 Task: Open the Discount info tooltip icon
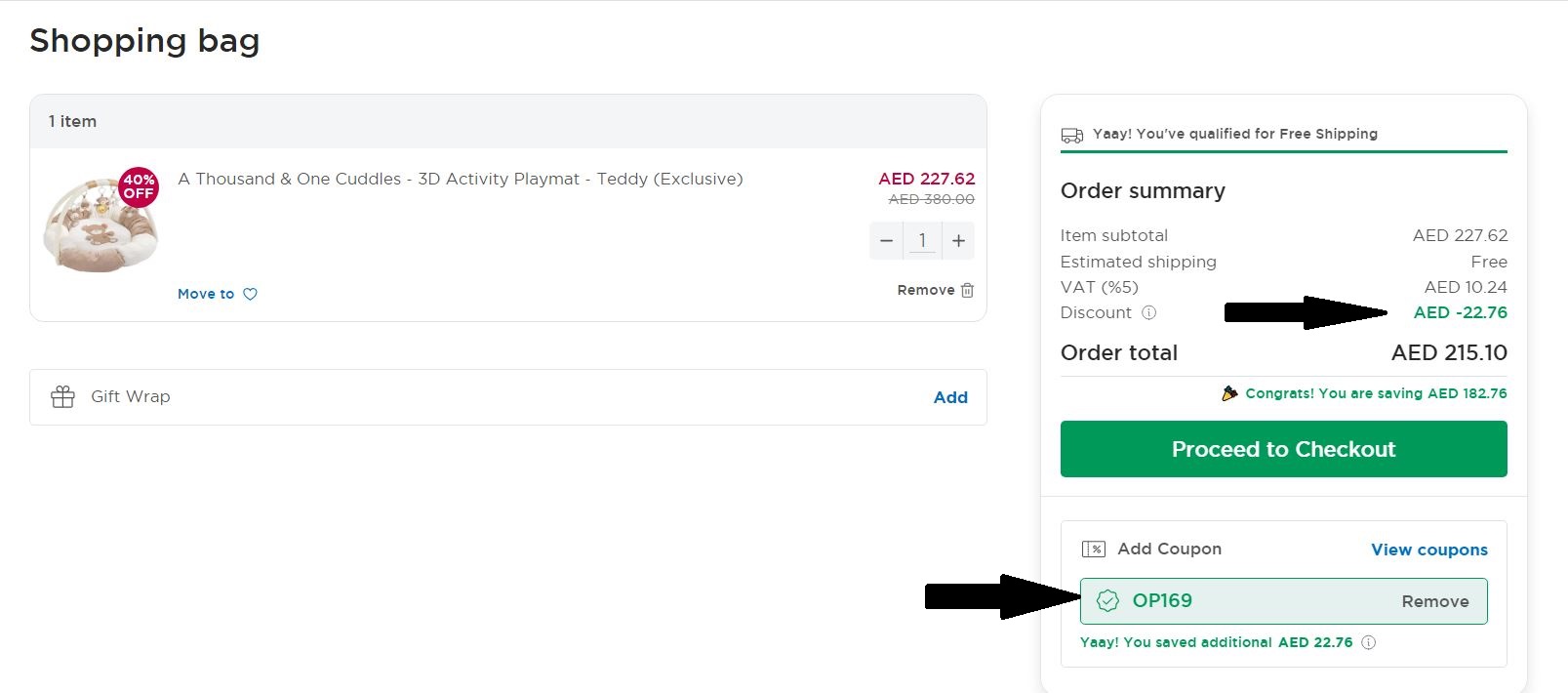[x=1150, y=312]
